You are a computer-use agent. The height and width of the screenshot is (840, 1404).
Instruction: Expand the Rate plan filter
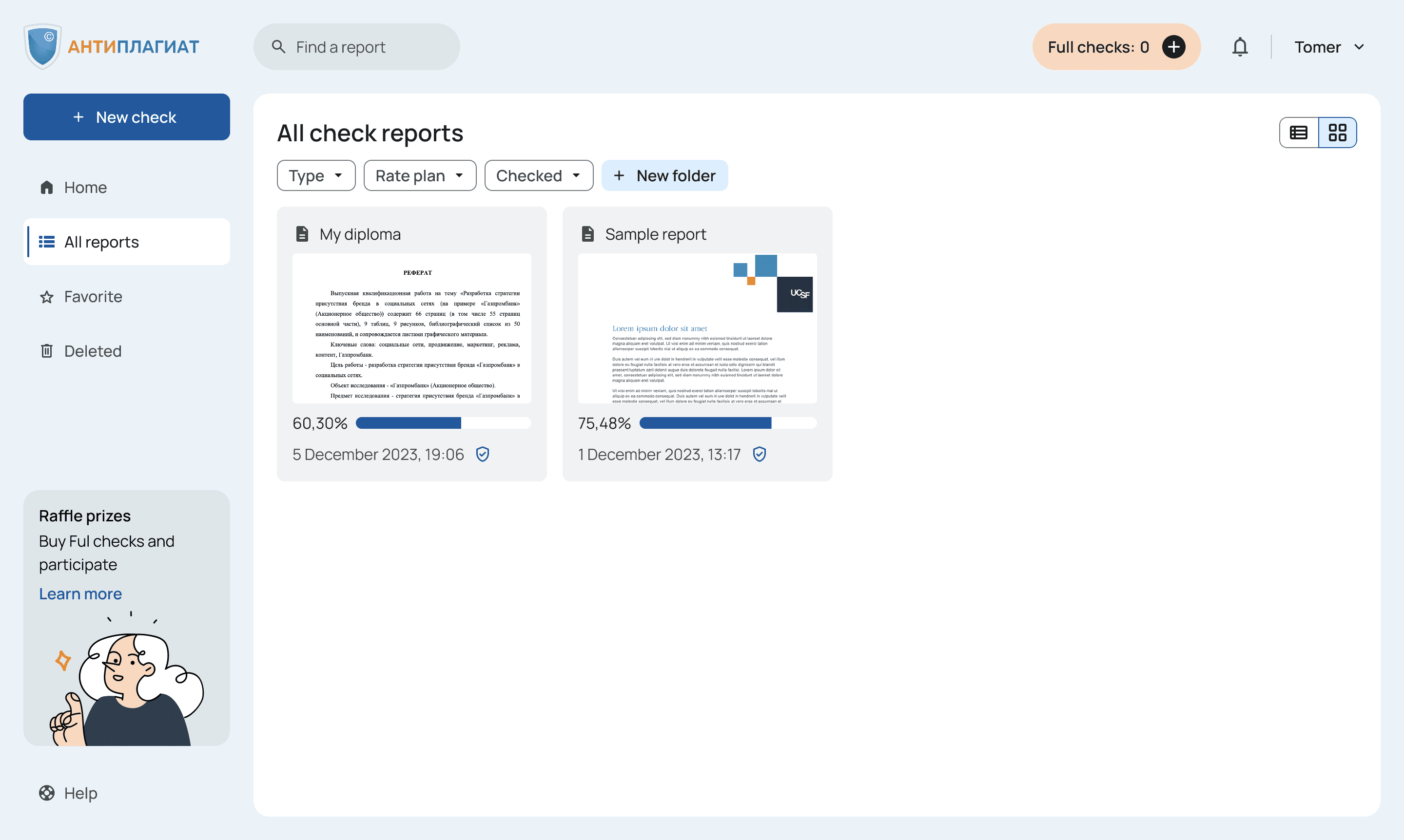coord(419,175)
